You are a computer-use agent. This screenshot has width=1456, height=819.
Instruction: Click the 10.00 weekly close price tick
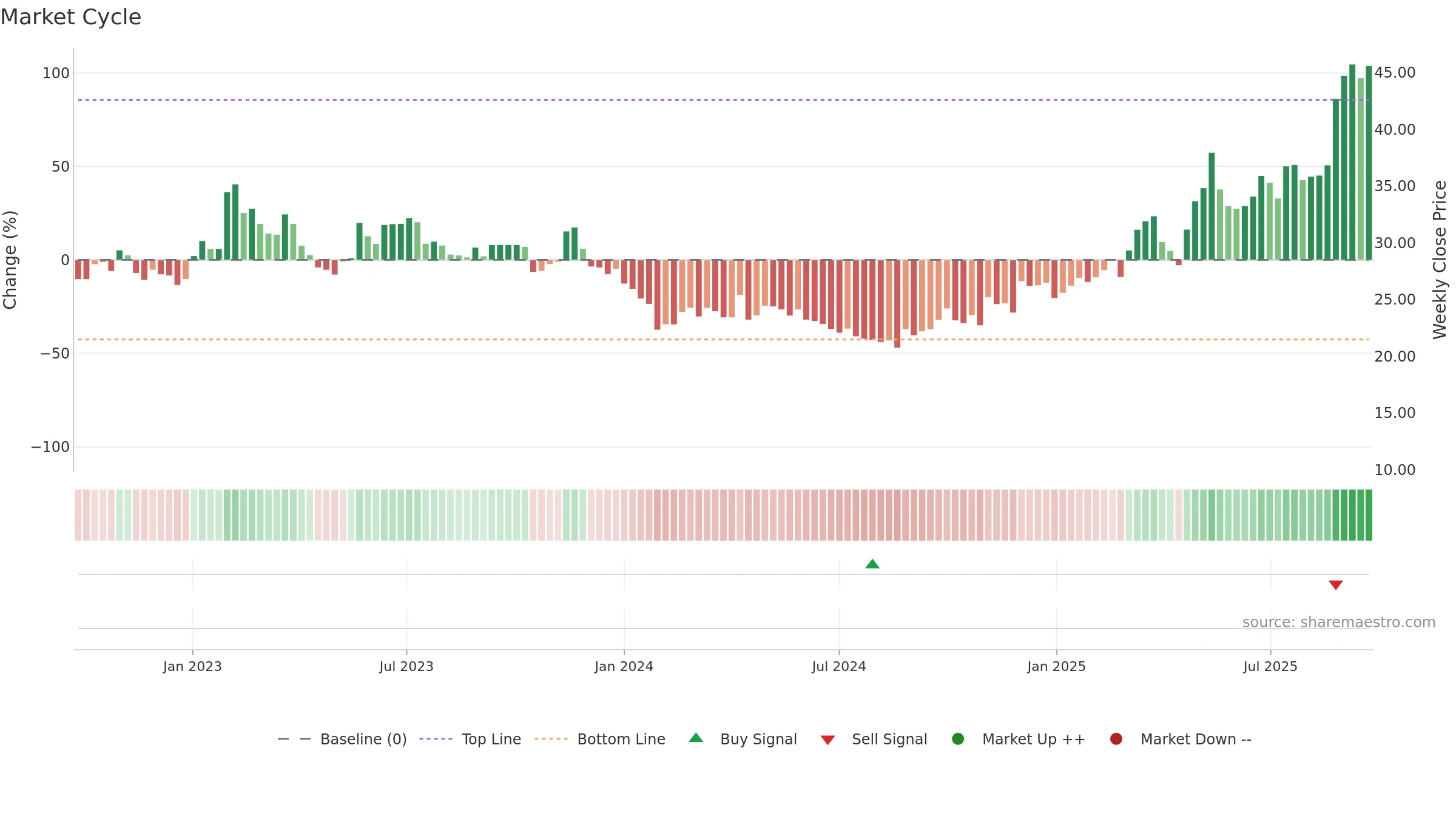pos(1395,470)
